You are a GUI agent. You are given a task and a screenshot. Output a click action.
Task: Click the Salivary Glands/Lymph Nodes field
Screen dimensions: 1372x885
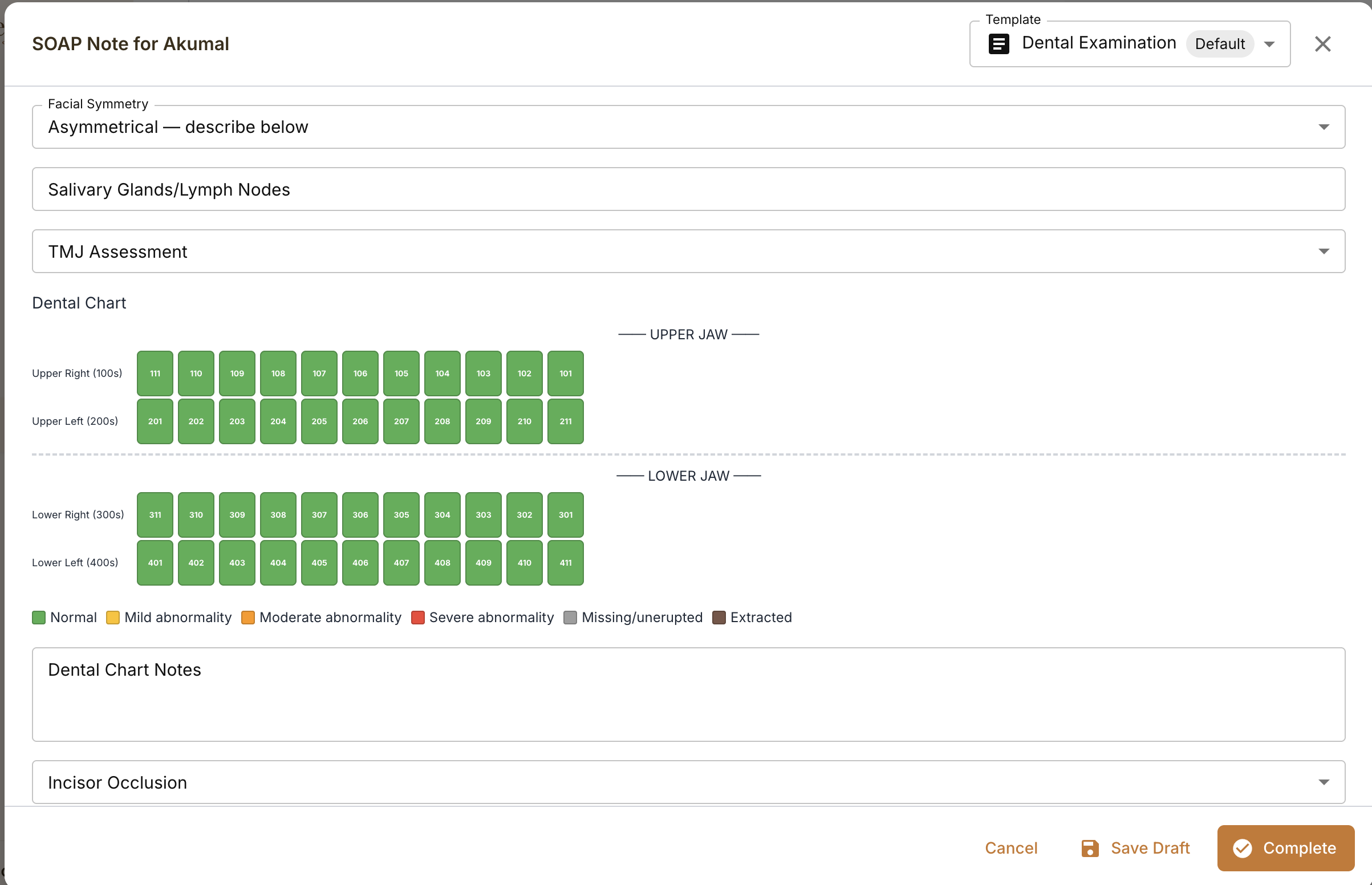[x=688, y=189]
